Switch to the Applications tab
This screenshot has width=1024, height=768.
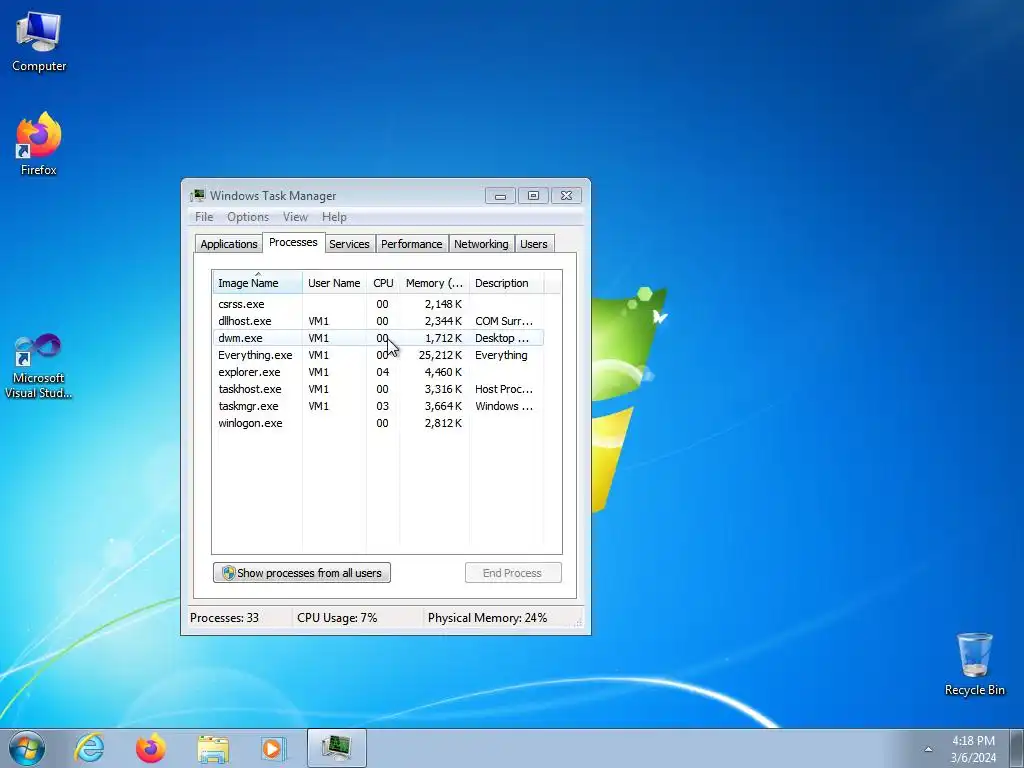coord(229,244)
